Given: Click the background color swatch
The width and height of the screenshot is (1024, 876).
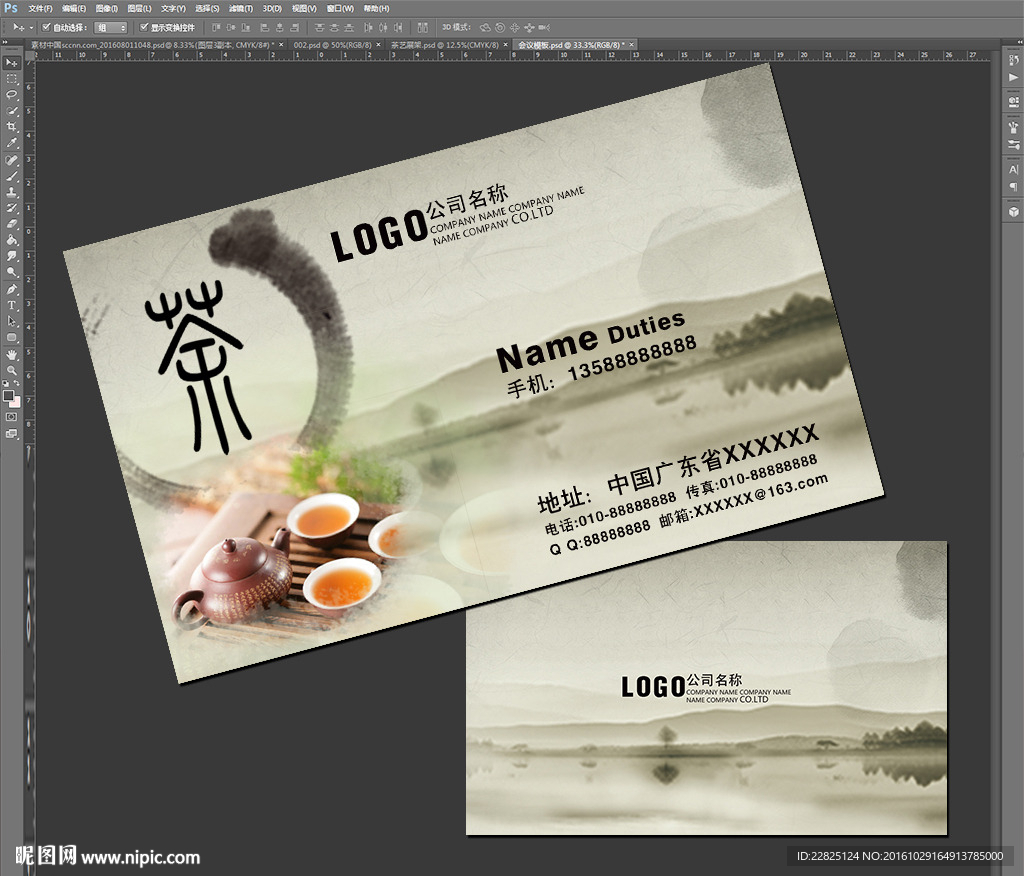Looking at the screenshot, I should pyautogui.click(x=16, y=402).
